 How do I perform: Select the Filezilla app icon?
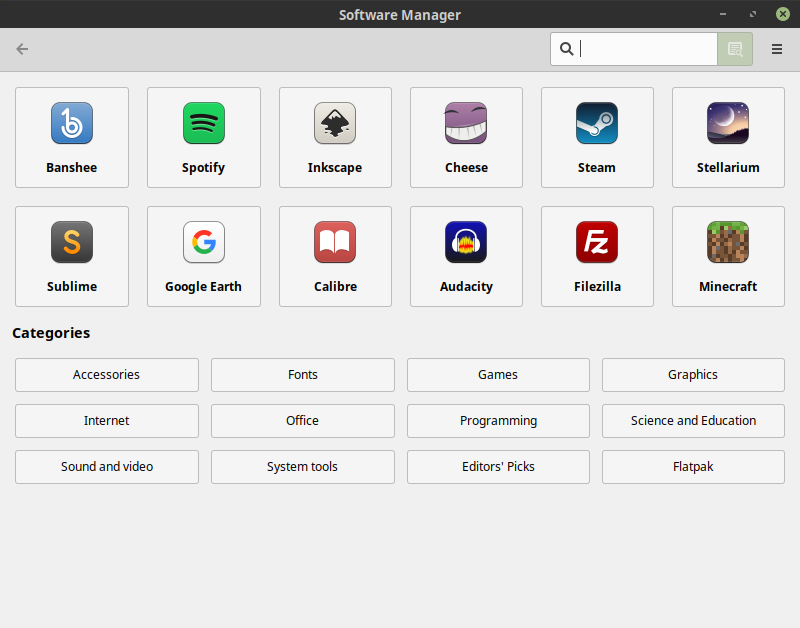596,242
